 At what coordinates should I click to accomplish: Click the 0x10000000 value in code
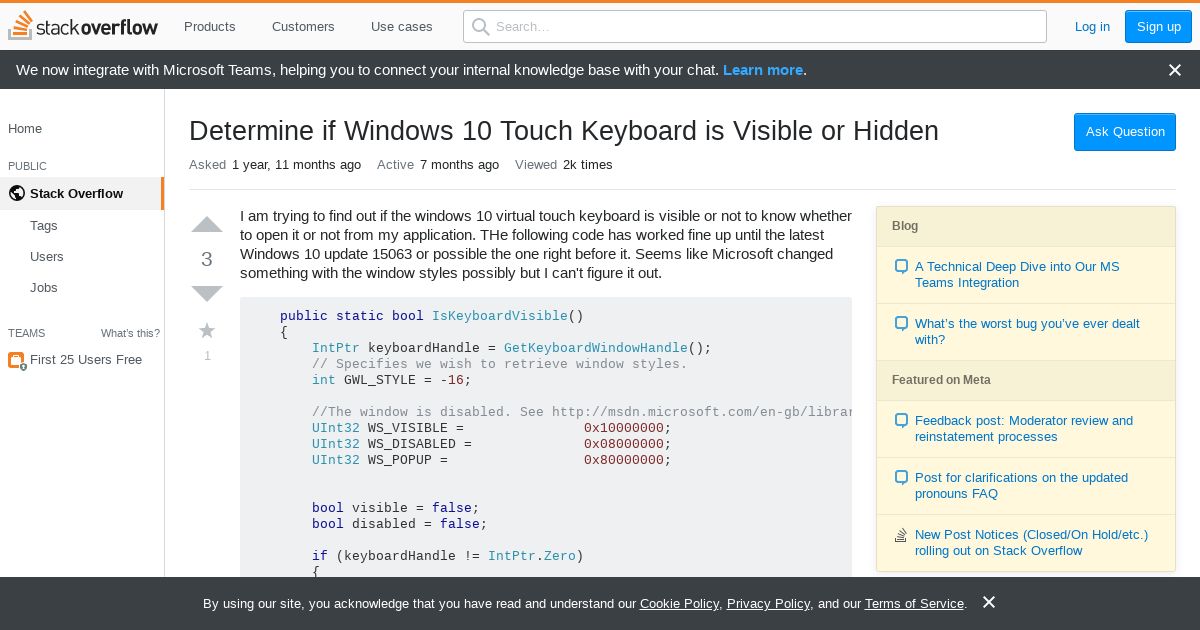coord(624,428)
